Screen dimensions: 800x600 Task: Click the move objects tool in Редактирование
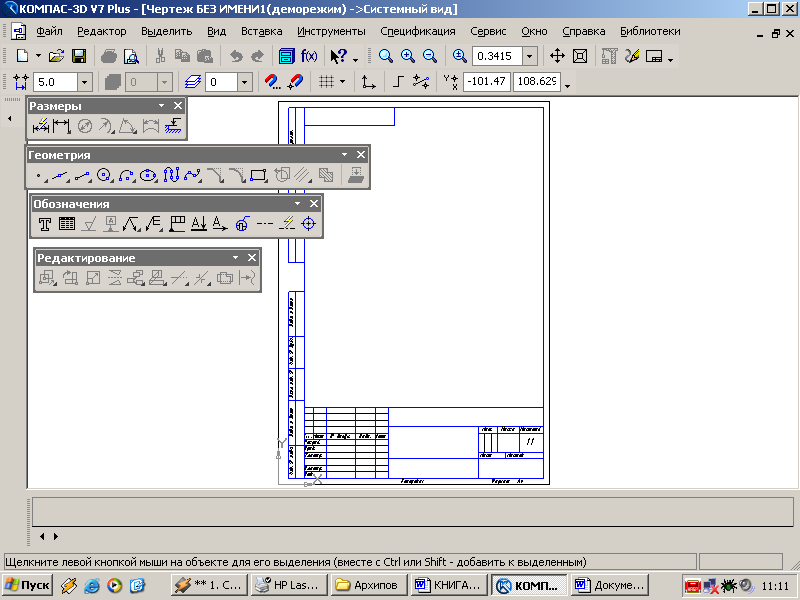pyautogui.click(x=47, y=278)
